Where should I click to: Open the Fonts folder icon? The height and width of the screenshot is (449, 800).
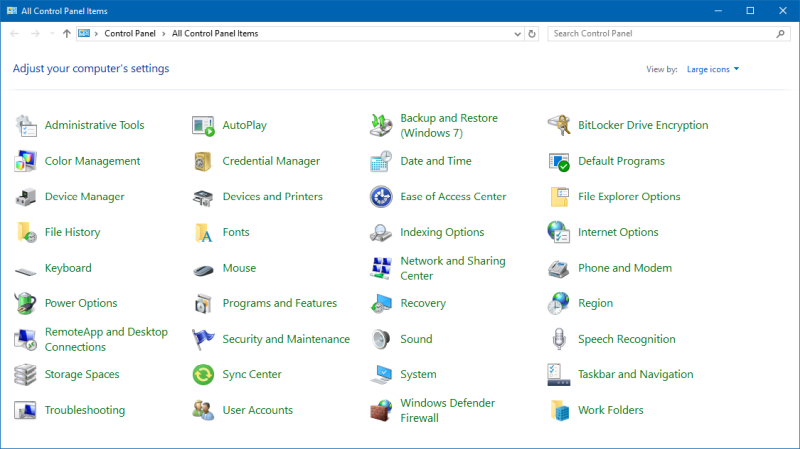click(x=203, y=232)
